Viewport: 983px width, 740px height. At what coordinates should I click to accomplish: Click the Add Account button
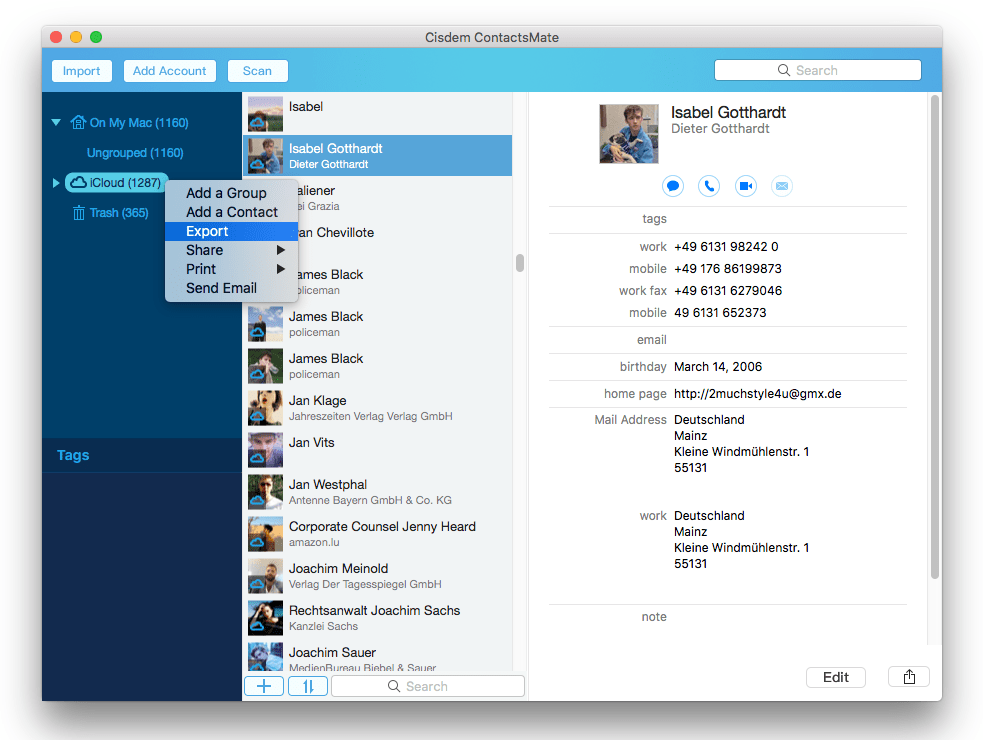coord(169,71)
